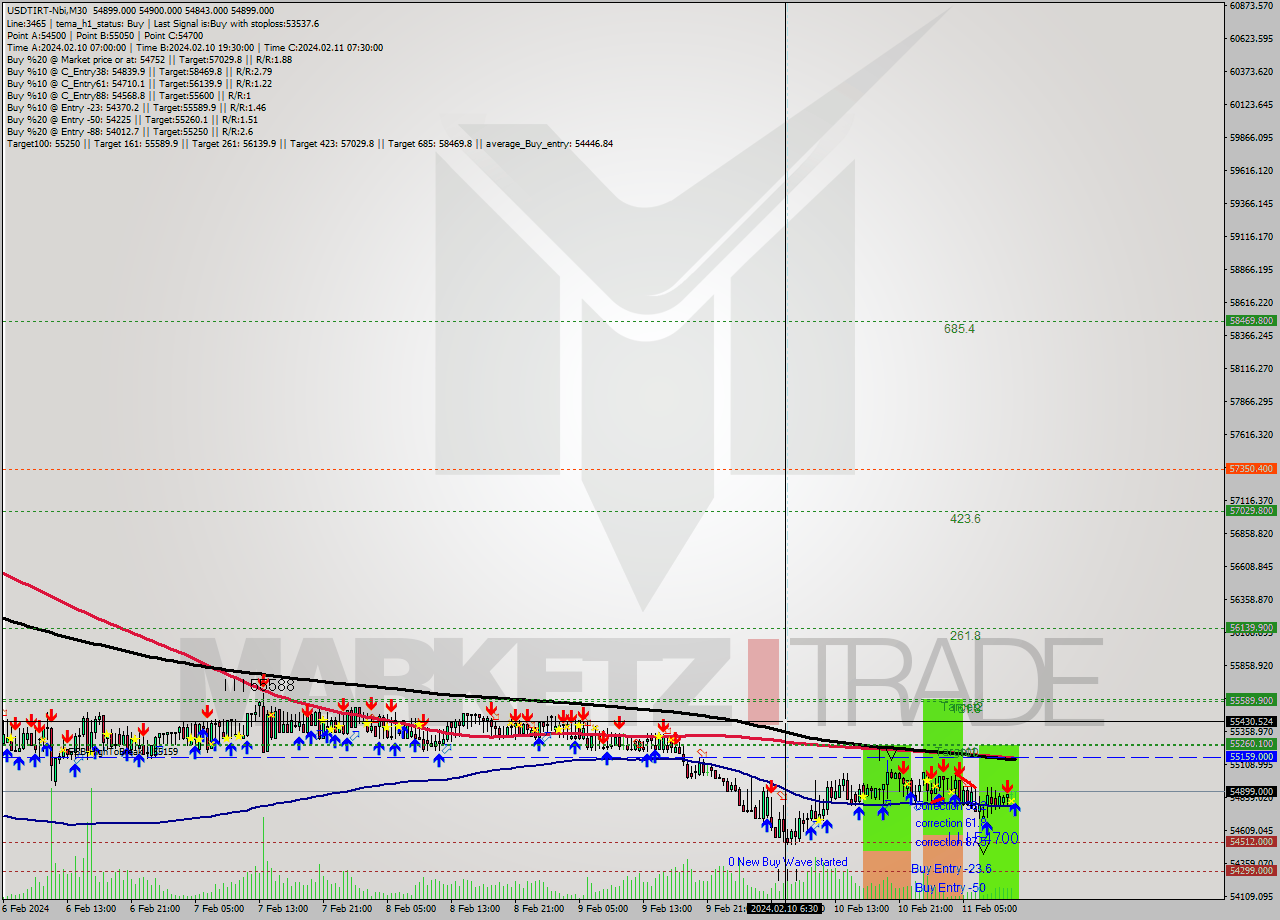Viewport: 1280px width, 920px height.
Task: Click the 56608.145 price axis label
Action: (x=1251, y=566)
